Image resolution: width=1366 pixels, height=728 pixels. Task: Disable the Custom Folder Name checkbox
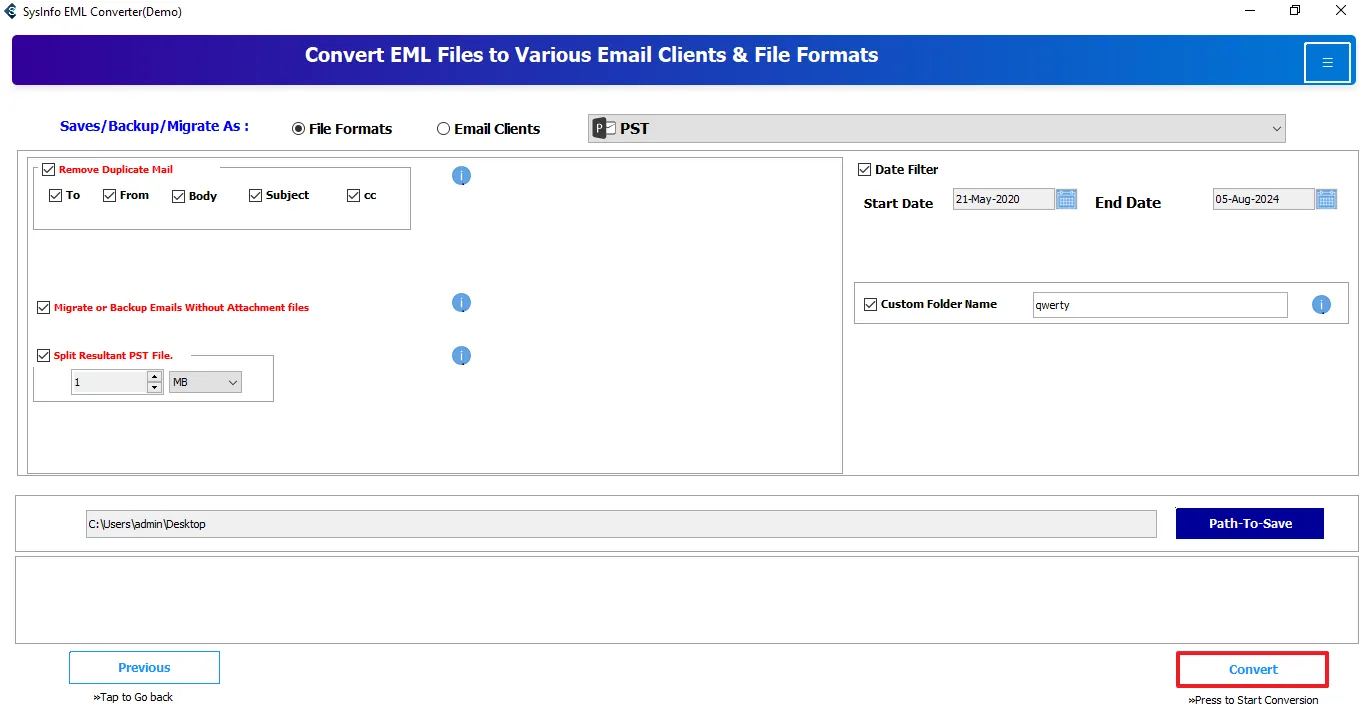[871, 304]
